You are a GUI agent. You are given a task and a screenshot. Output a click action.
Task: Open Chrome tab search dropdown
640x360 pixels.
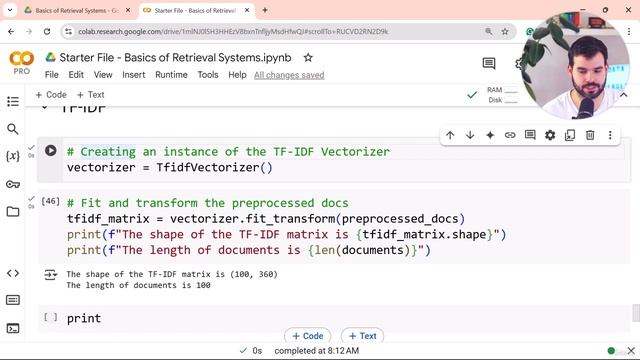coord(10,10)
